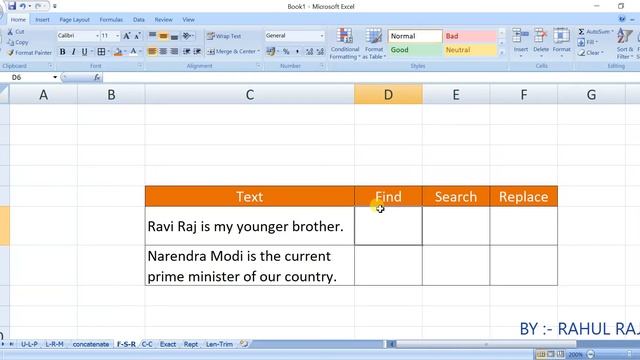Viewport: 640px width, 360px height.
Task: Decrease indent
Action: [187, 51]
